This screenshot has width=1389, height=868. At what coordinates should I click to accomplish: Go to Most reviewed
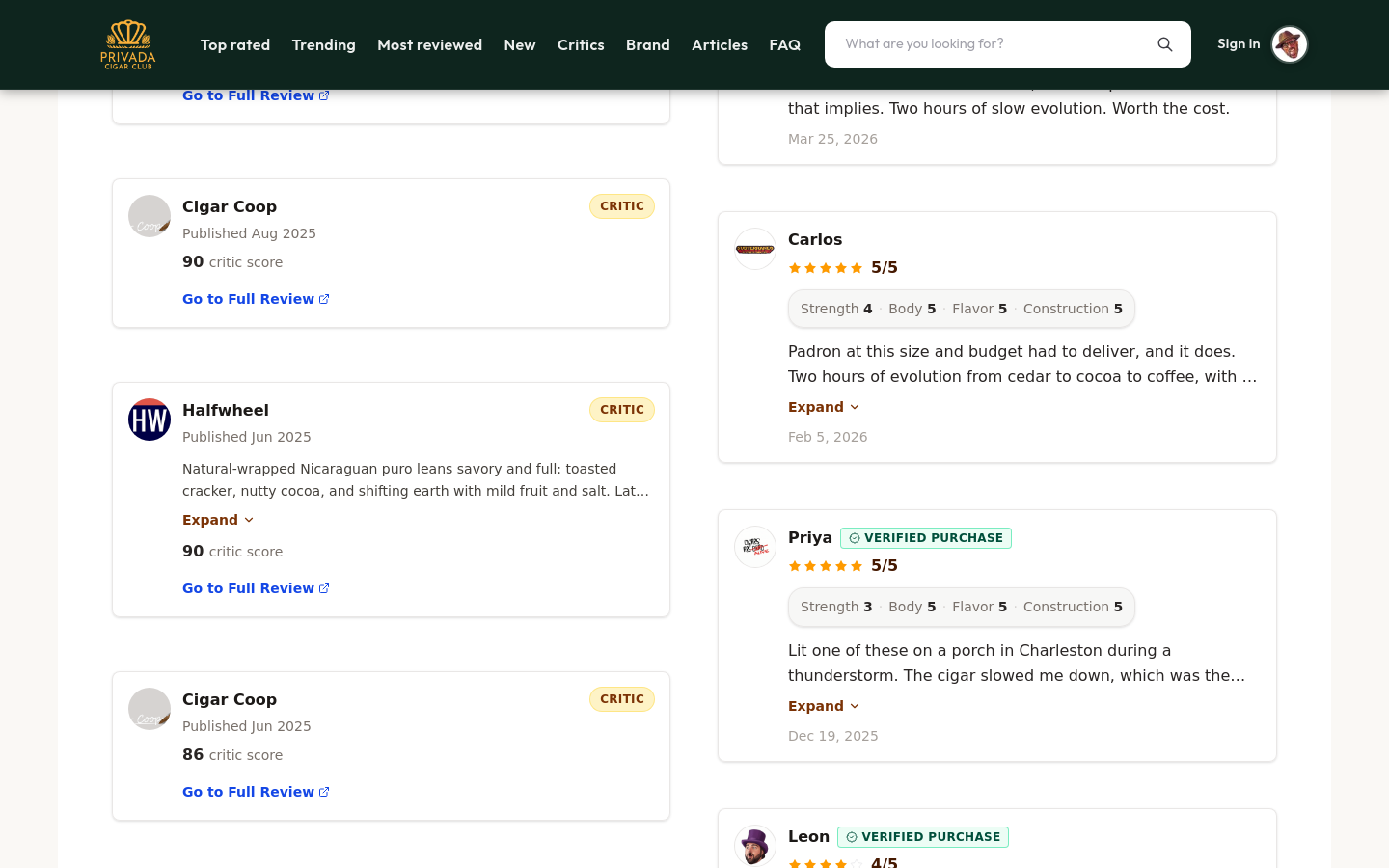click(x=430, y=44)
